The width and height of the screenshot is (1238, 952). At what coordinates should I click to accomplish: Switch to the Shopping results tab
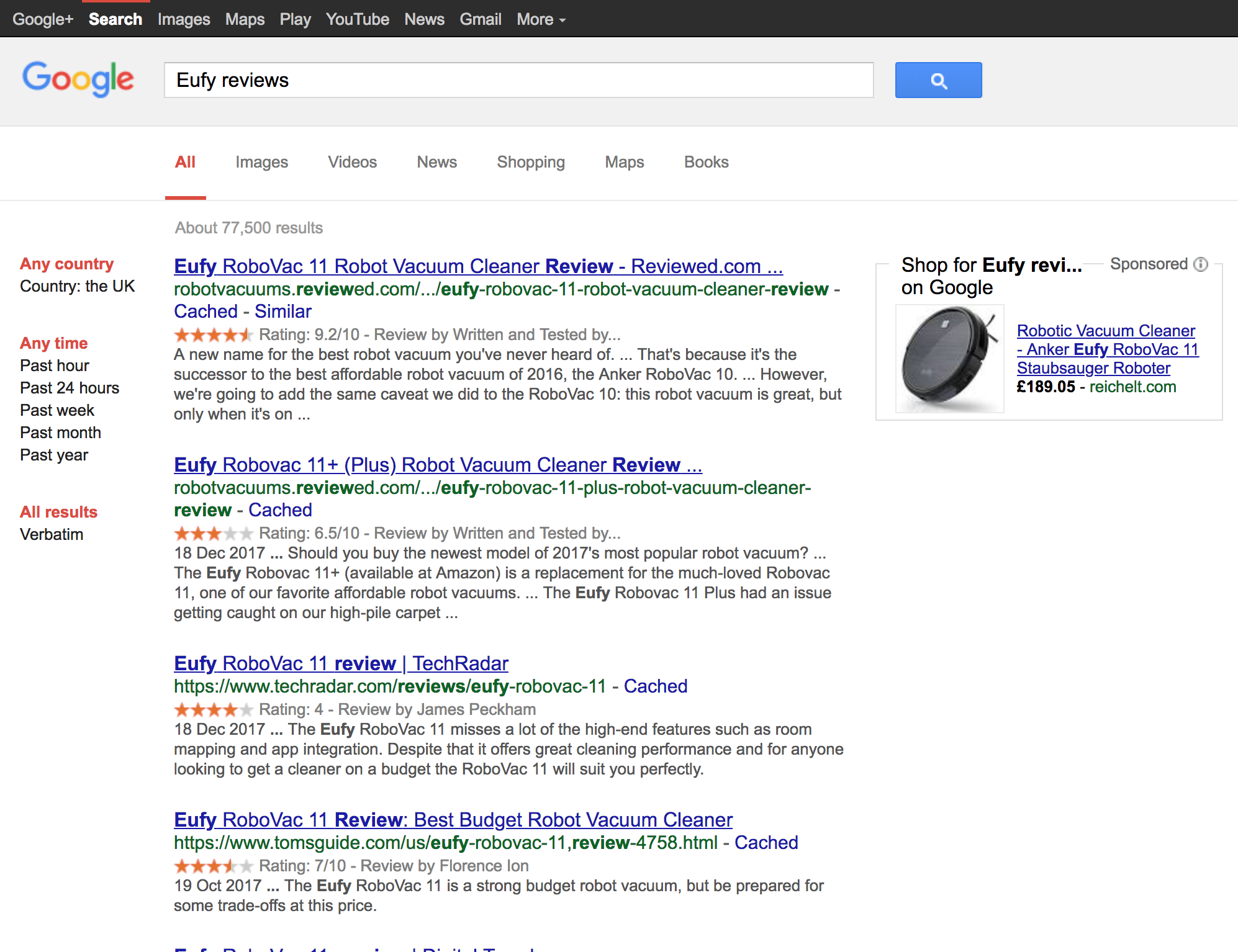531,163
